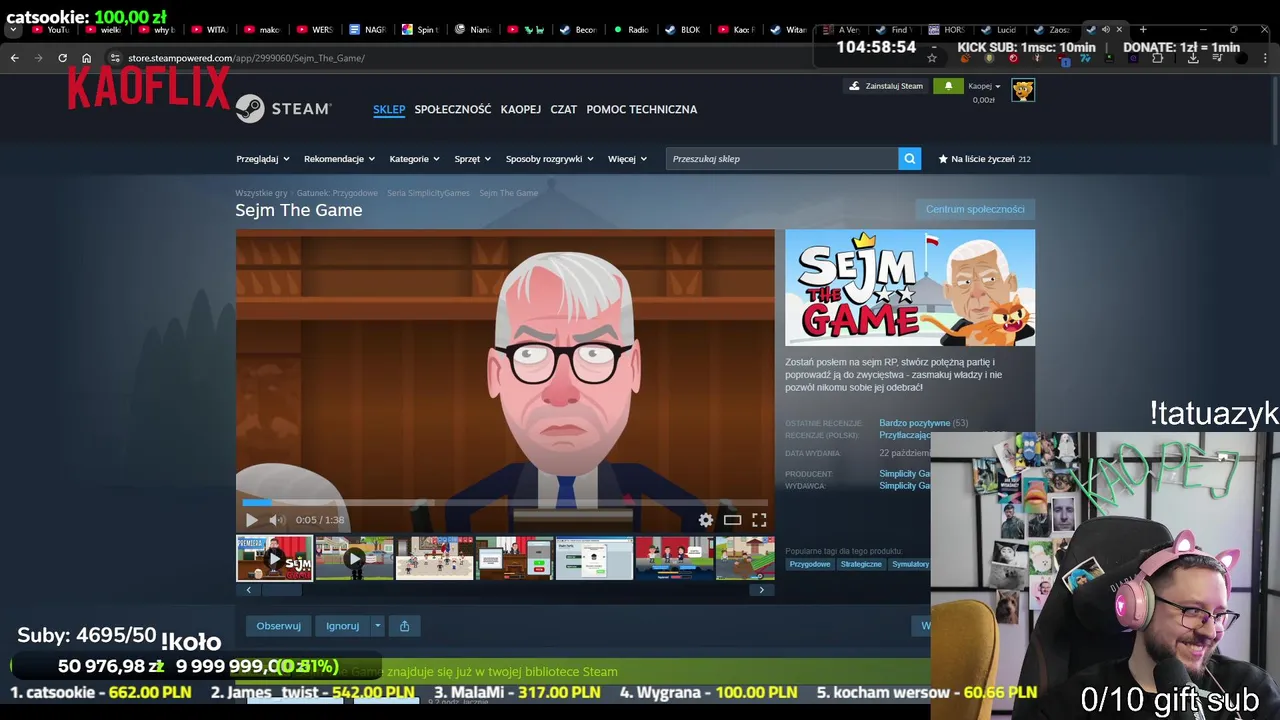Expand the Przeglądaj dropdown

[x=263, y=159]
